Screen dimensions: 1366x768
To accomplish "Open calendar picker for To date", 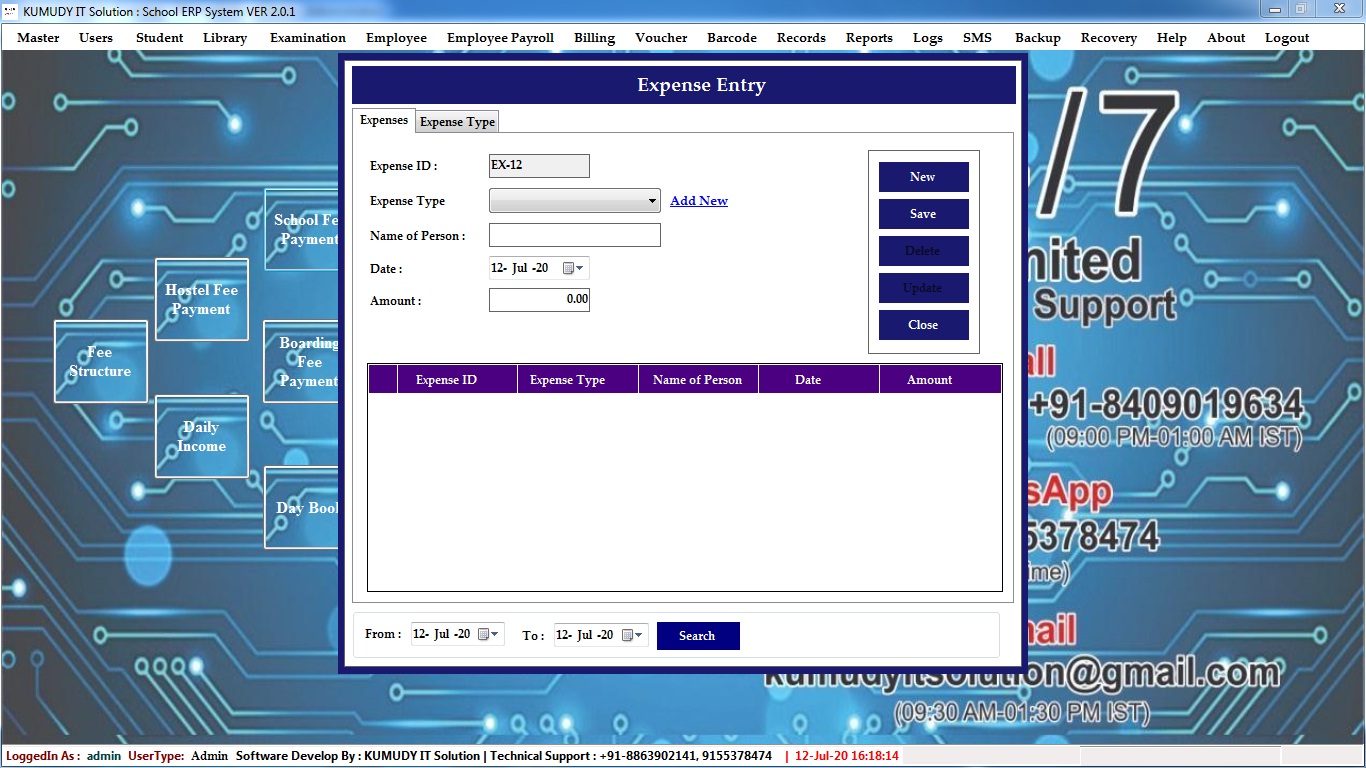I will [631, 636].
